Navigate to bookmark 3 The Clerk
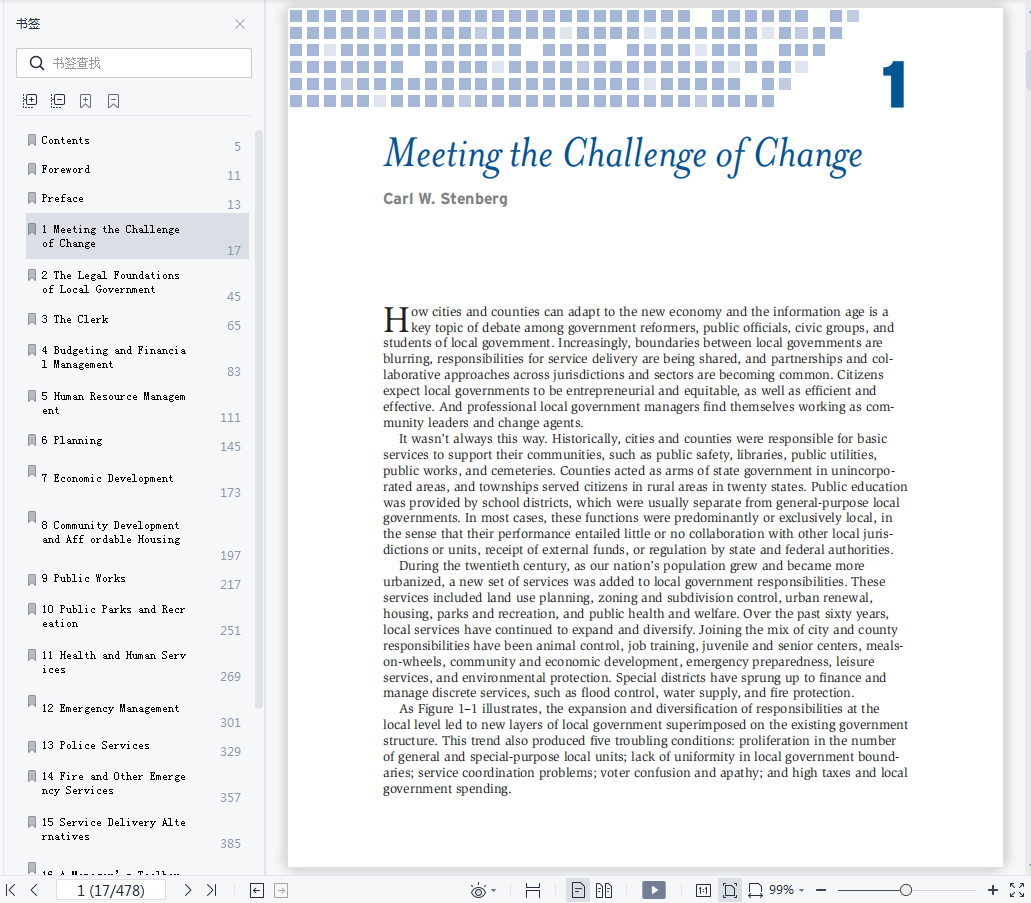The height and width of the screenshot is (903, 1031). point(137,322)
